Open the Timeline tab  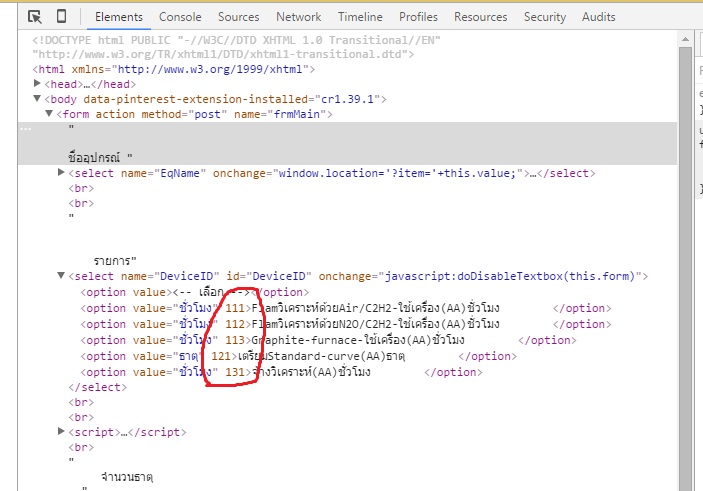360,17
